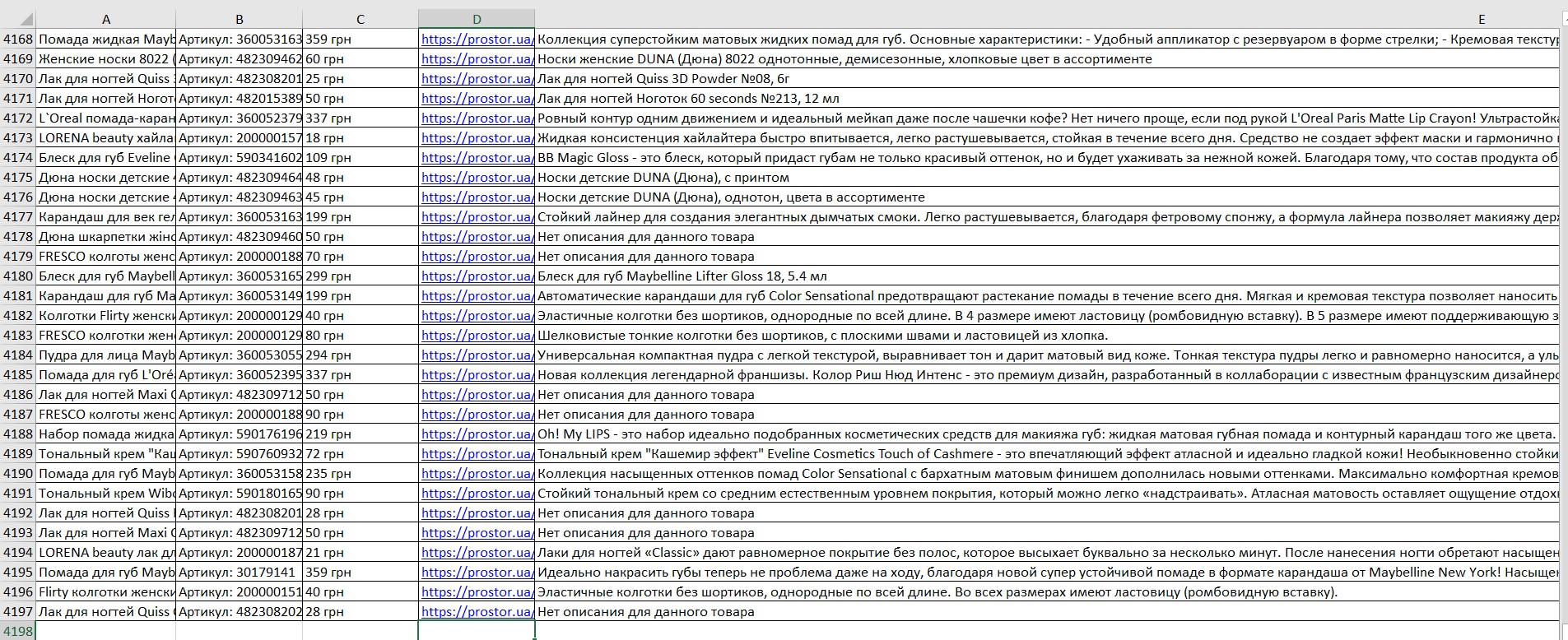The height and width of the screenshot is (640, 1568).
Task: Select price cell '60 грн' in row 4169
Action: tap(361, 58)
